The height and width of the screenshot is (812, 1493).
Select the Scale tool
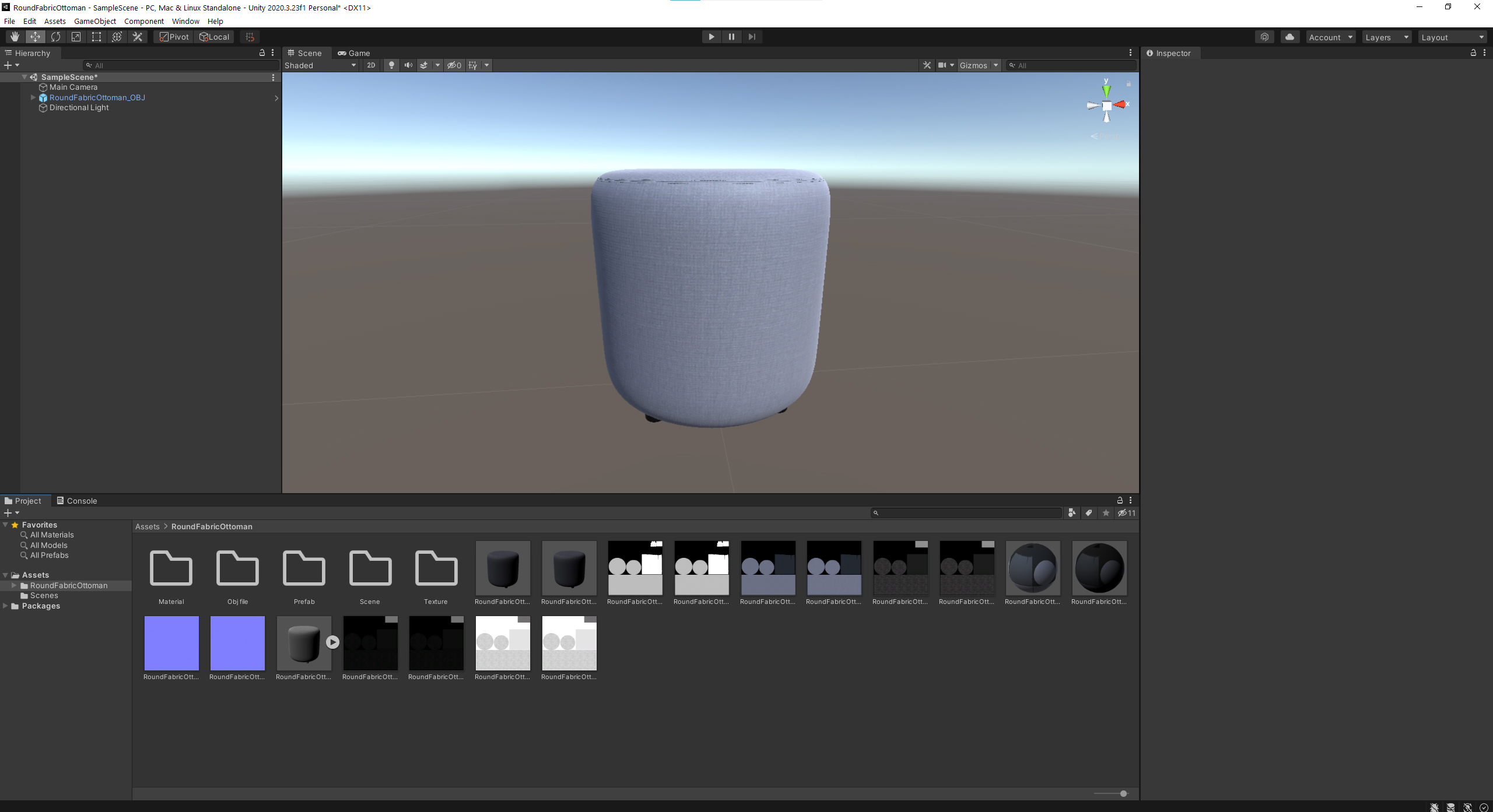click(76, 37)
